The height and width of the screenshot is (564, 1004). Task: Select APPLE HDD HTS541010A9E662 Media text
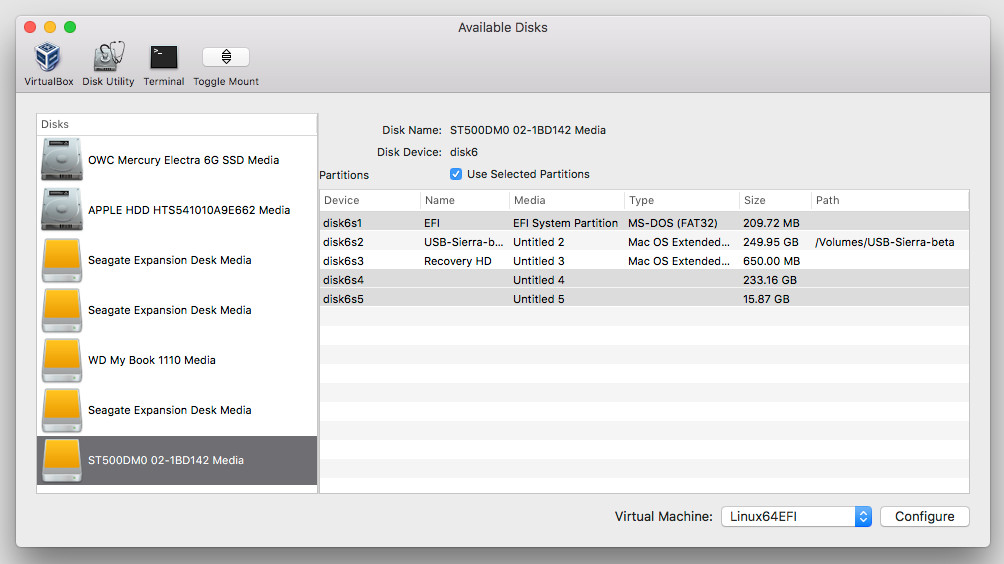click(x=189, y=210)
